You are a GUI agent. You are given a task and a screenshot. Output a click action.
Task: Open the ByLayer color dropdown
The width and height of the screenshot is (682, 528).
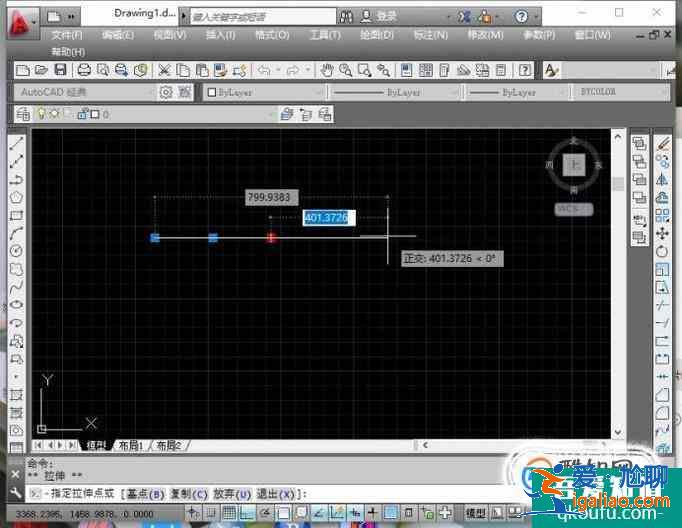(264, 92)
